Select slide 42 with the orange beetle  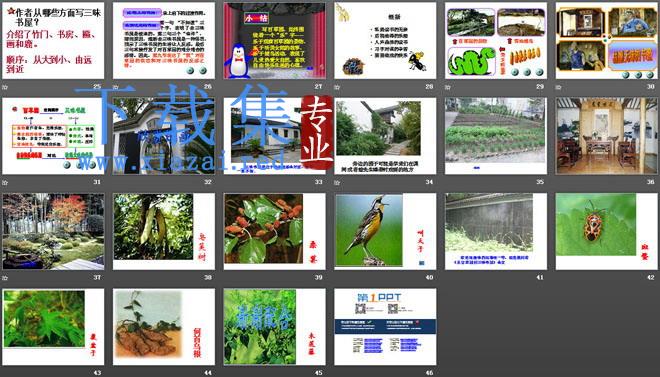(x=607, y=231)
